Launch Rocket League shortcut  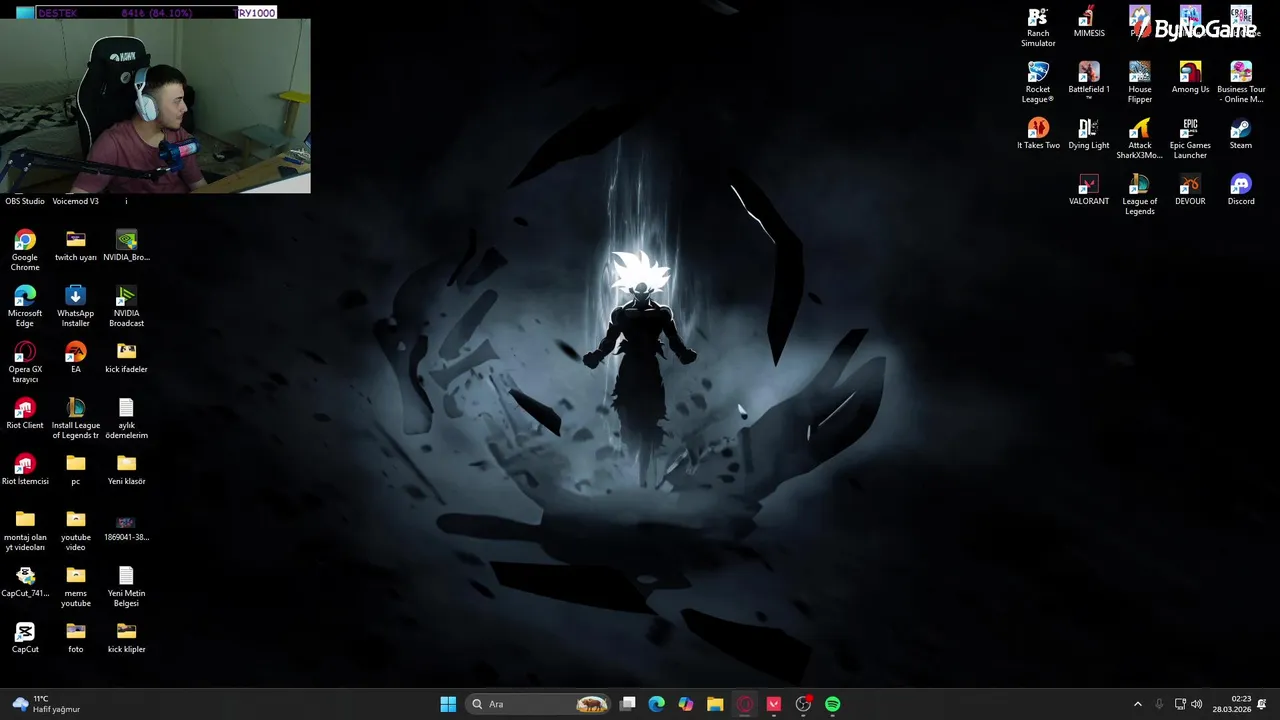tap(1038, 82)
